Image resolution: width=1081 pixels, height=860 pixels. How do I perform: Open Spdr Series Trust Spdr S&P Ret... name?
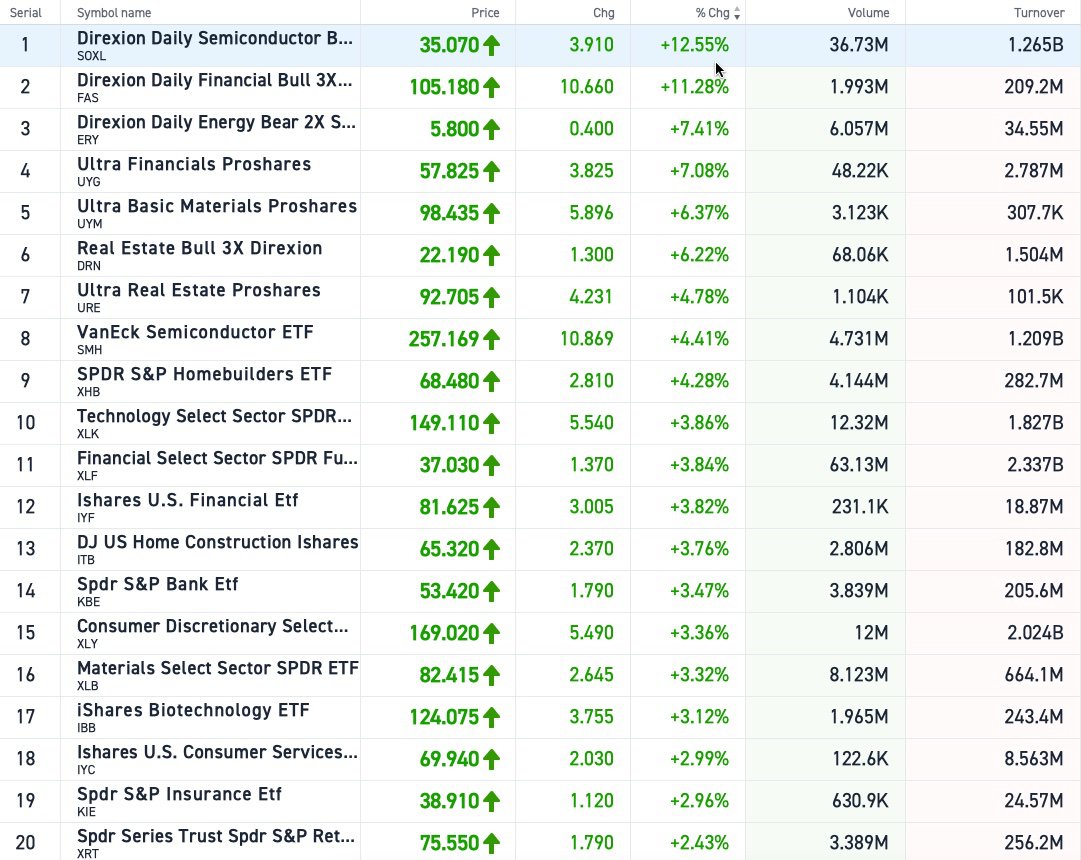click(x=216, y=837)
